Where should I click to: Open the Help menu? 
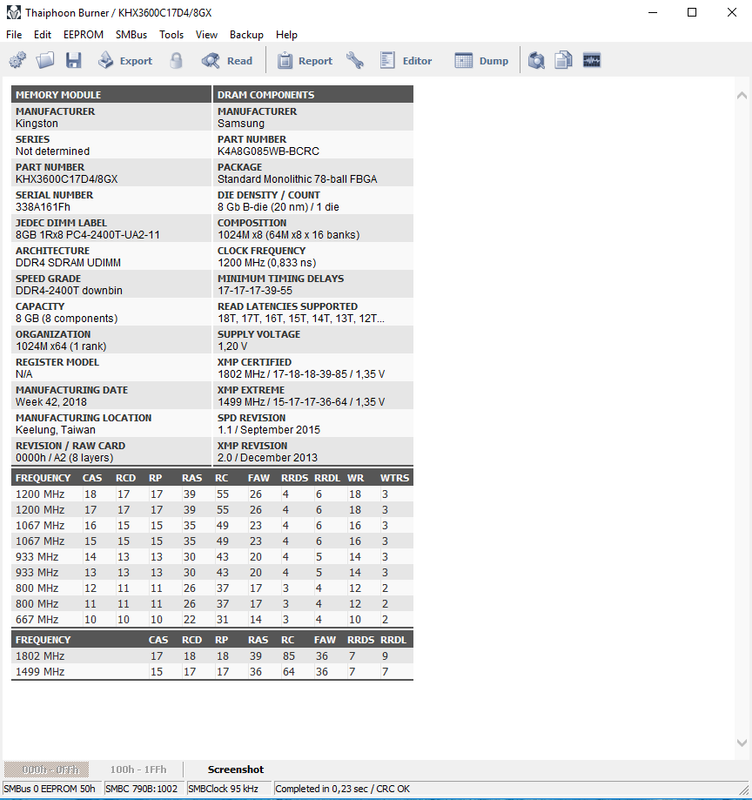tap(286, 35)
